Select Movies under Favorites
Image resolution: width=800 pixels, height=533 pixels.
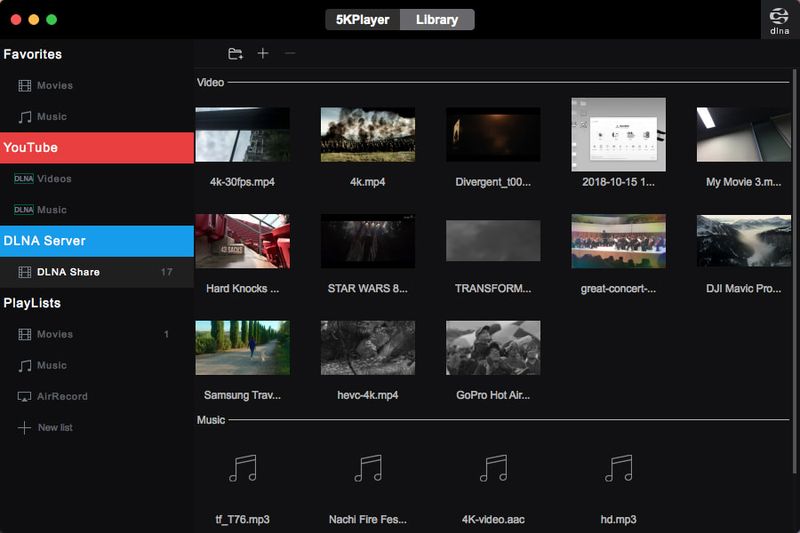(97, 86)
